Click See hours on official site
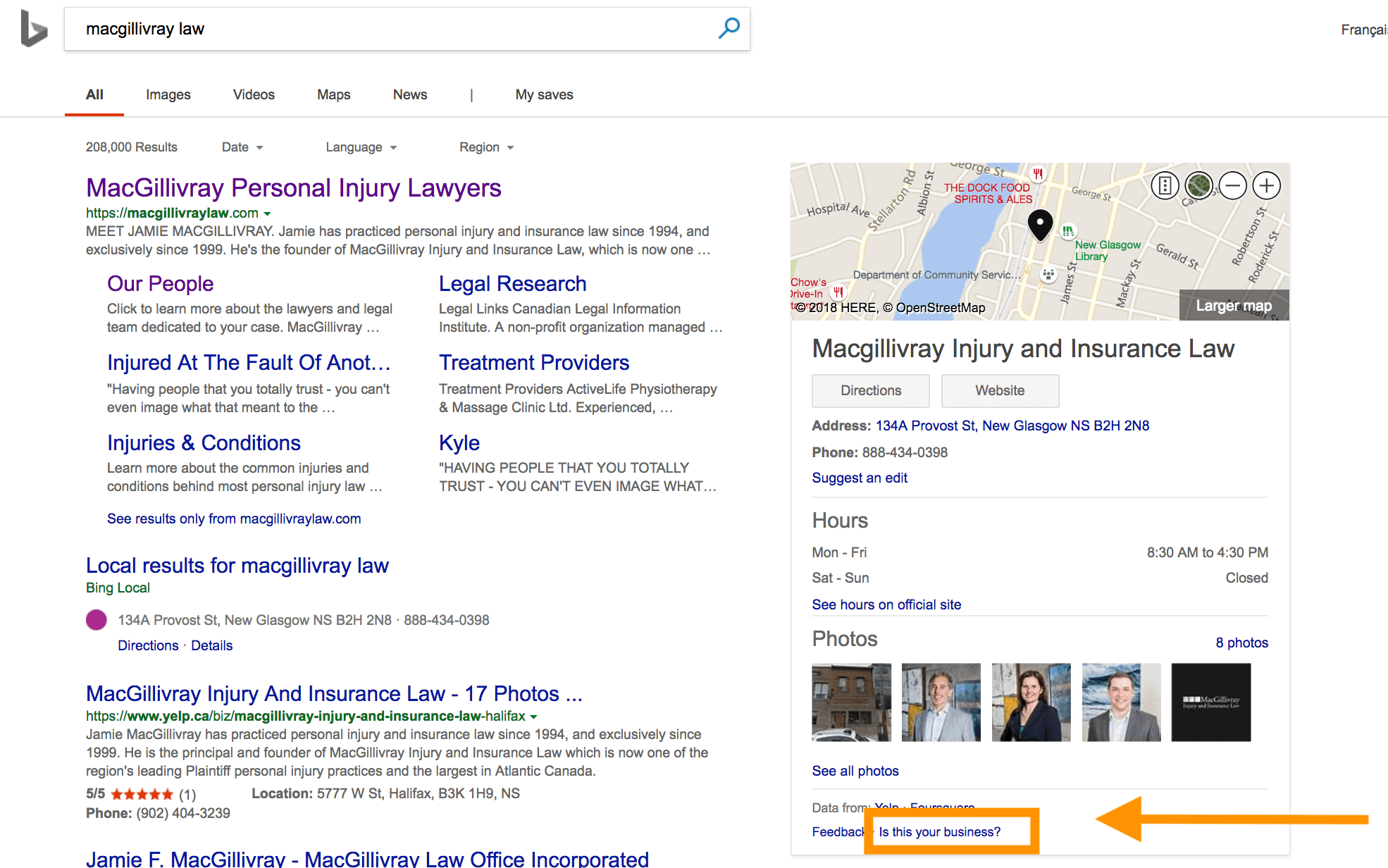Image resolution: width=1388 pixels, height=868 pixels. pos(886,604)
